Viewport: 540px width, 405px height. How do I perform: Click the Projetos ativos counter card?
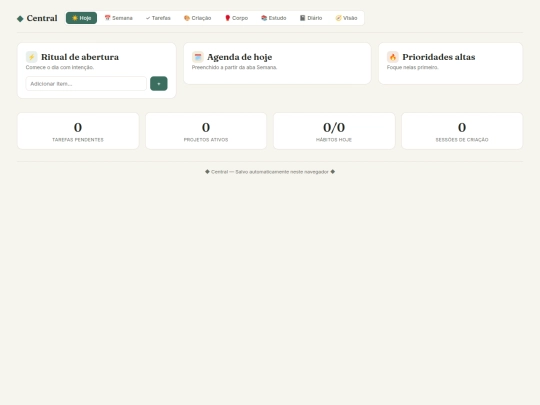coord(206,131)
